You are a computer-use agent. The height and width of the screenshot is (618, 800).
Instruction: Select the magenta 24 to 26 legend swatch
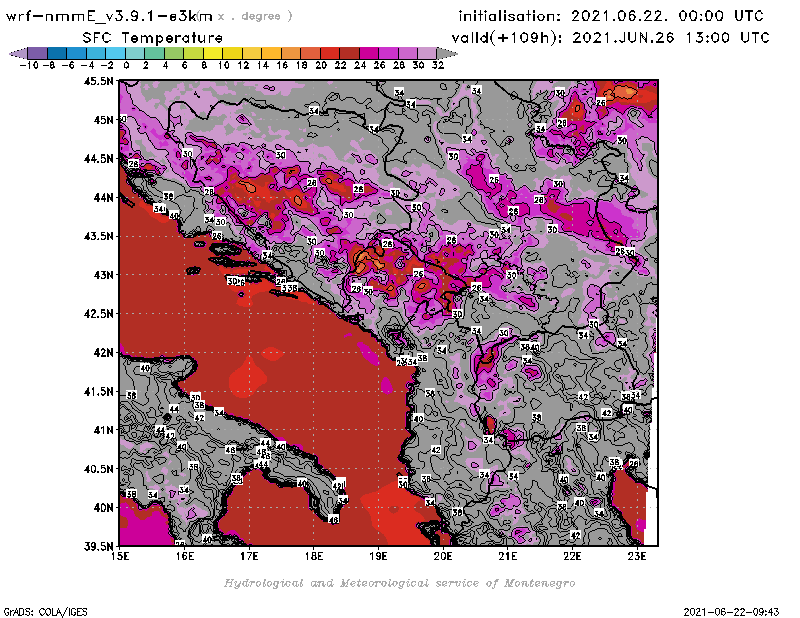point(369,53)
